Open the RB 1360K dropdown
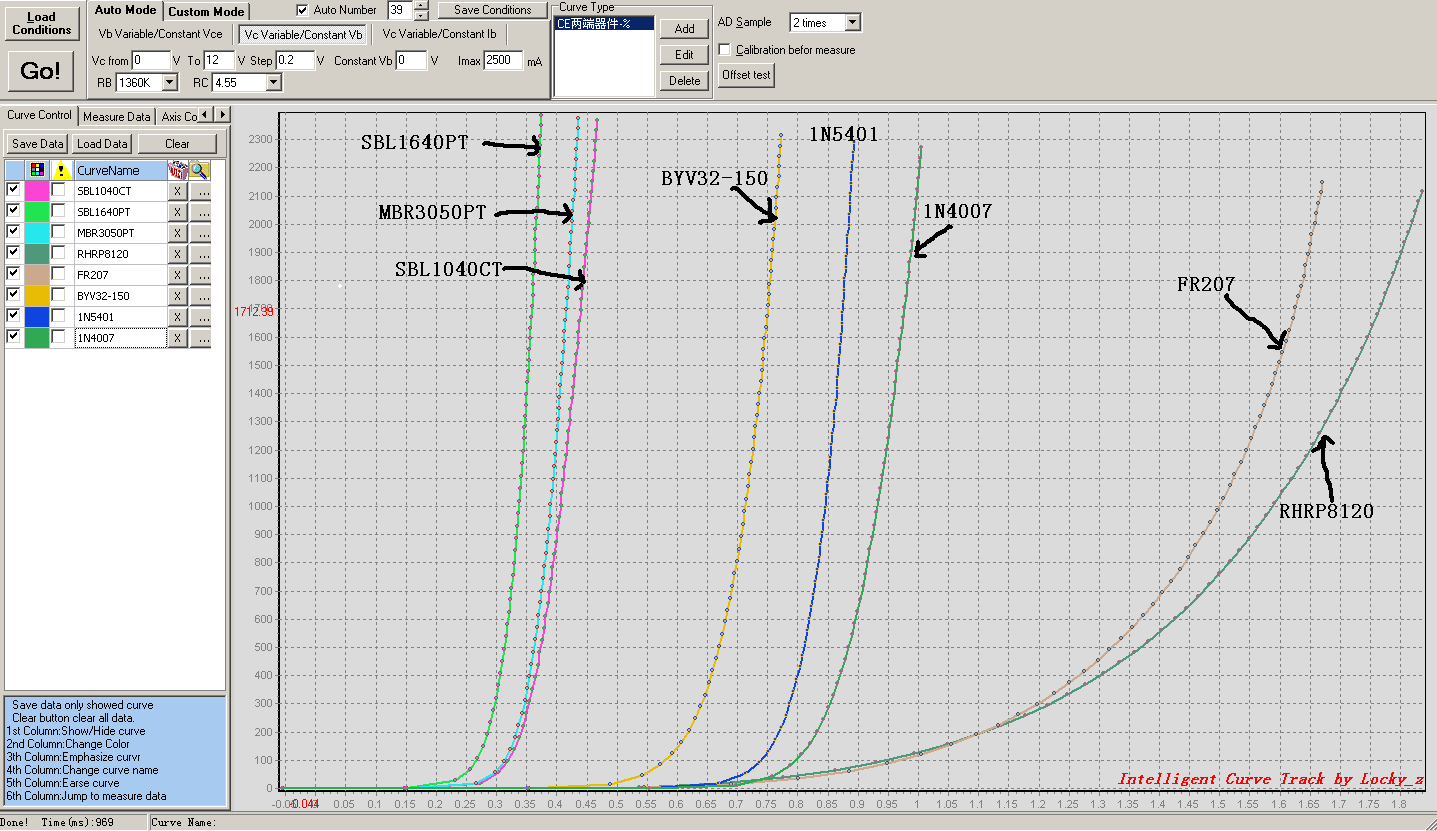1437x831 pixels. tap(169, 83)
